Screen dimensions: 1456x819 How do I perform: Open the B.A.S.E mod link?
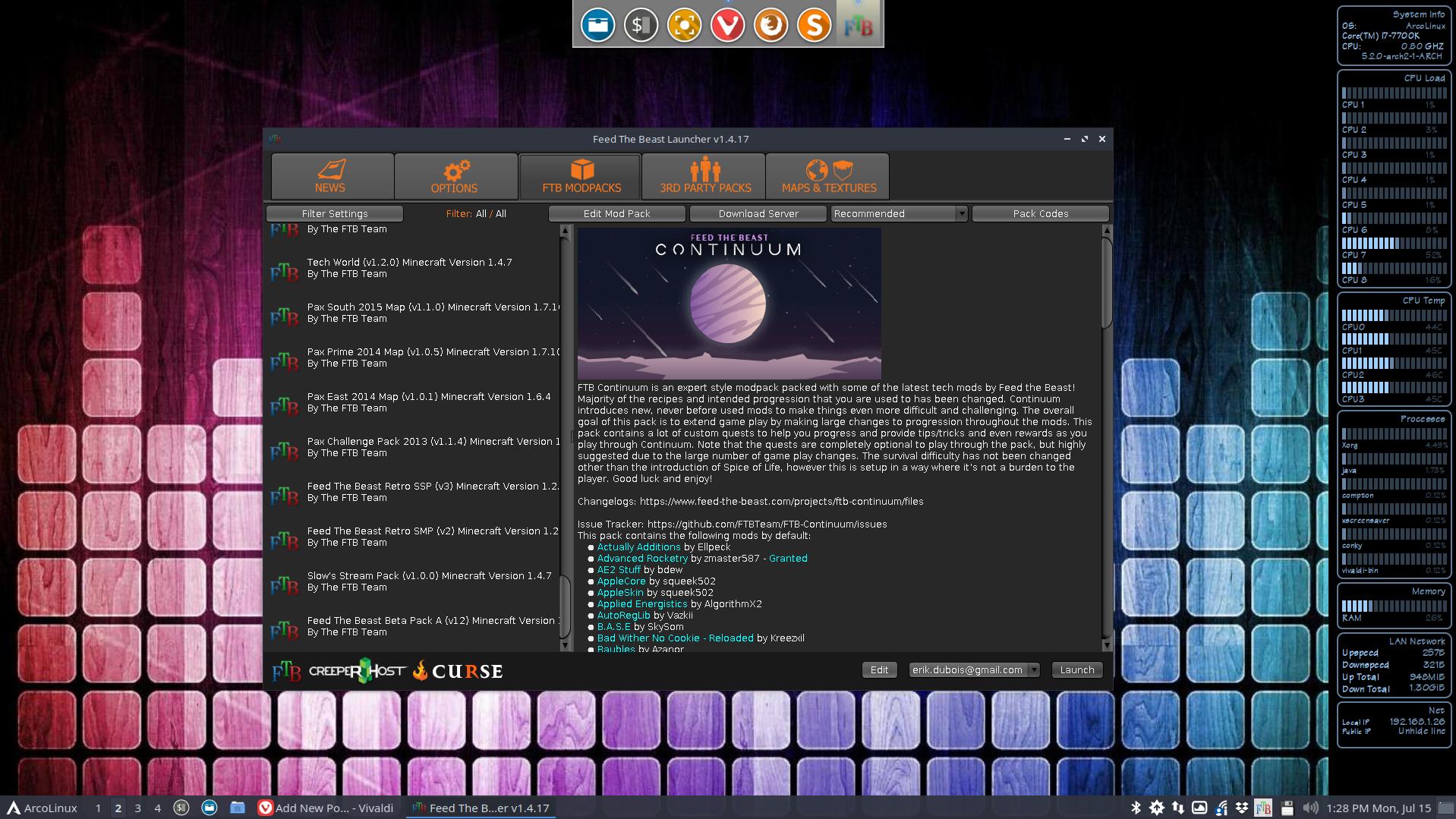pyautogui.click(x=614, y=626)
